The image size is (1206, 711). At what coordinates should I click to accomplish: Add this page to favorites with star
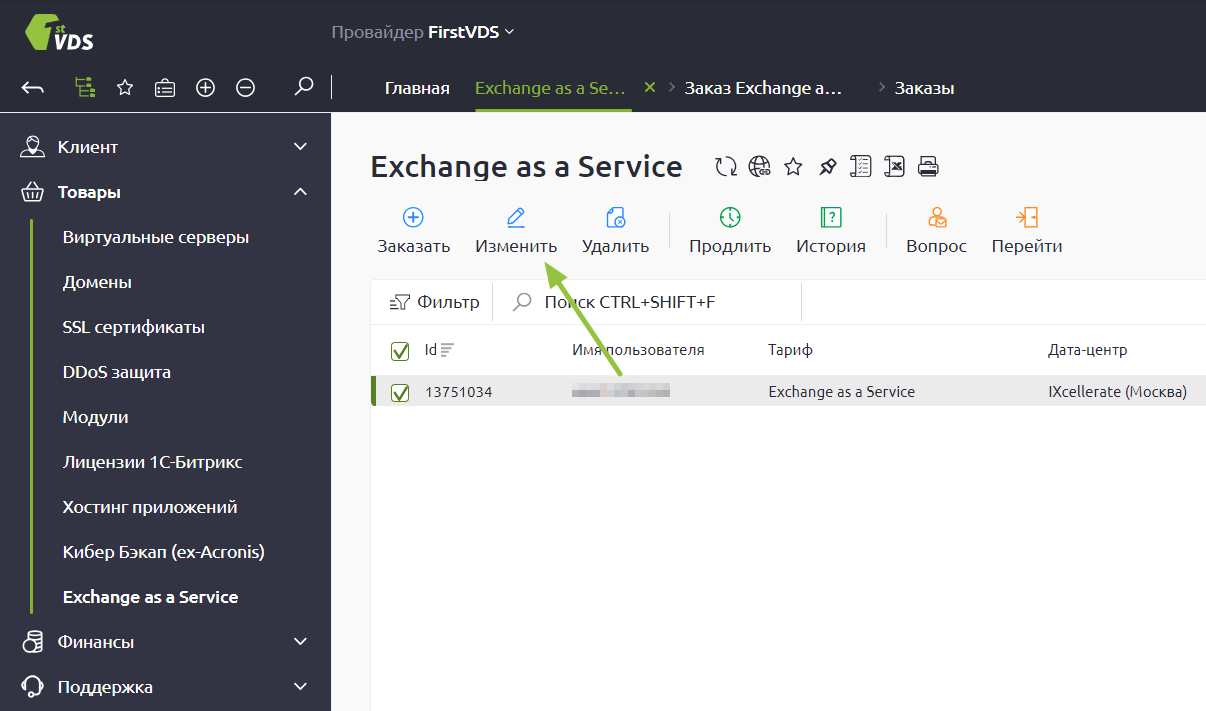coord(793,167)
